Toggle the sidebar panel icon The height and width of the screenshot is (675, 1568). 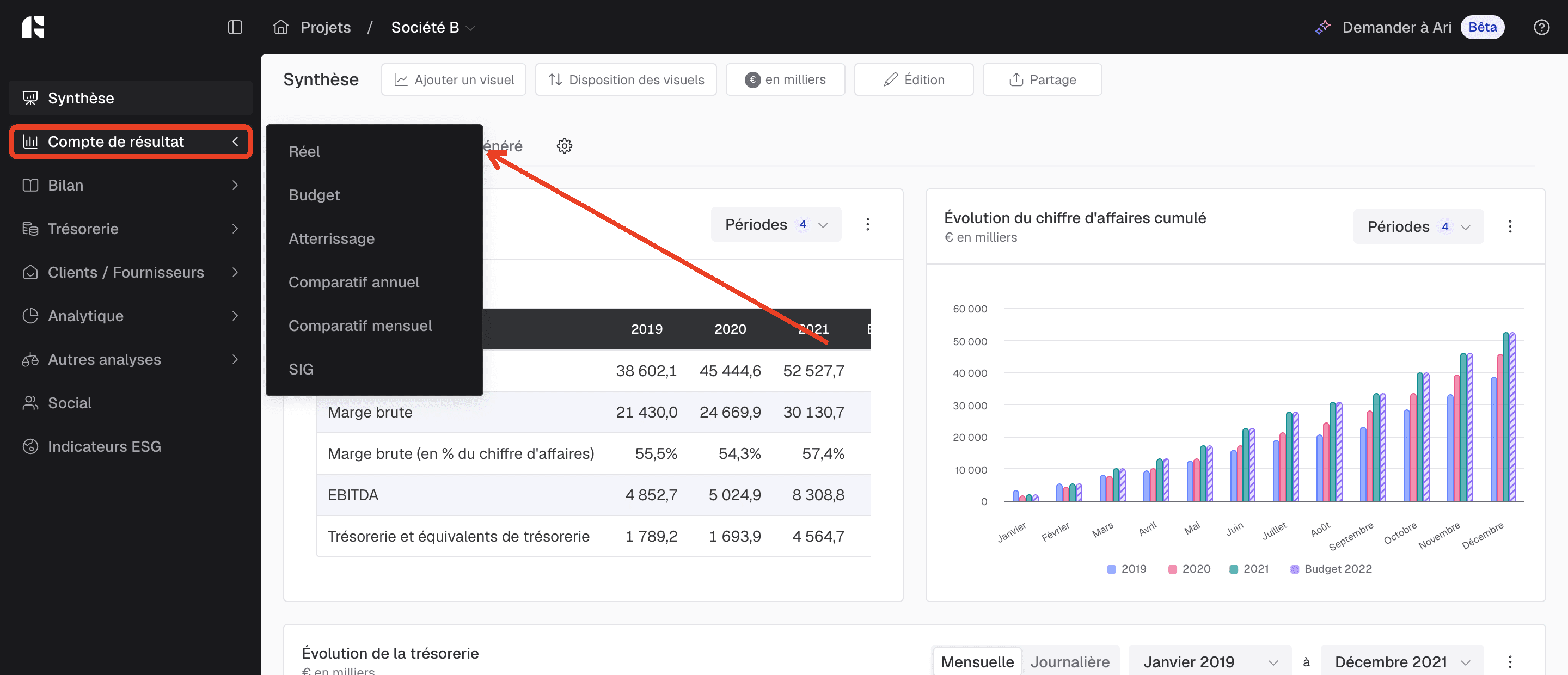235,27
